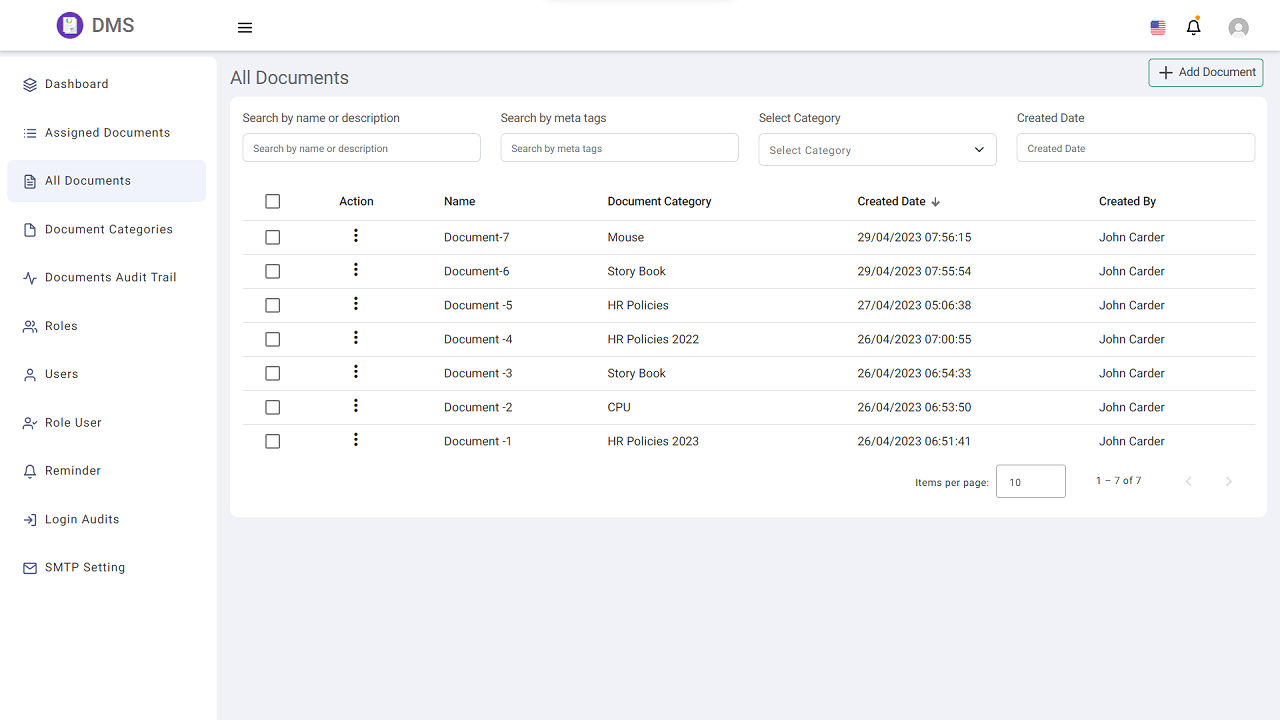The image size is (1280, 720).
Task: Toggle the select-all checkbox in the header
Action: tap(272, 202)
